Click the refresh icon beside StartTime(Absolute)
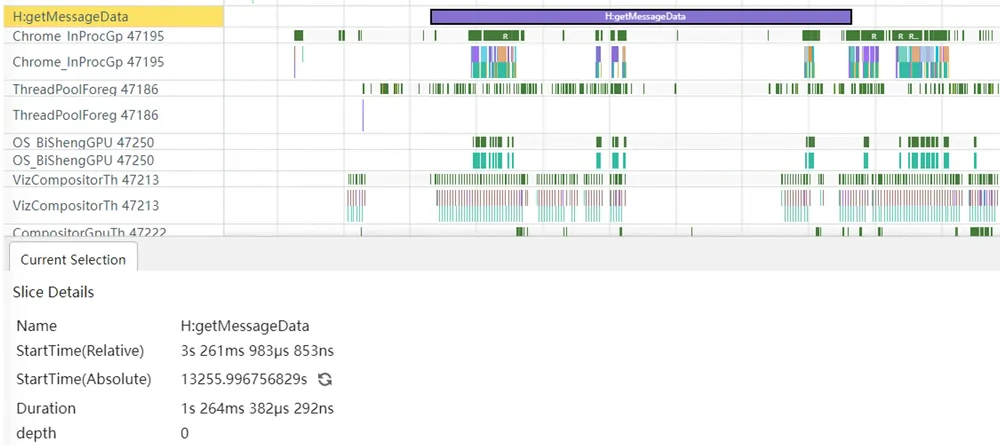Viewport: 1000px width, 445px height. click(x=325, y=379)
